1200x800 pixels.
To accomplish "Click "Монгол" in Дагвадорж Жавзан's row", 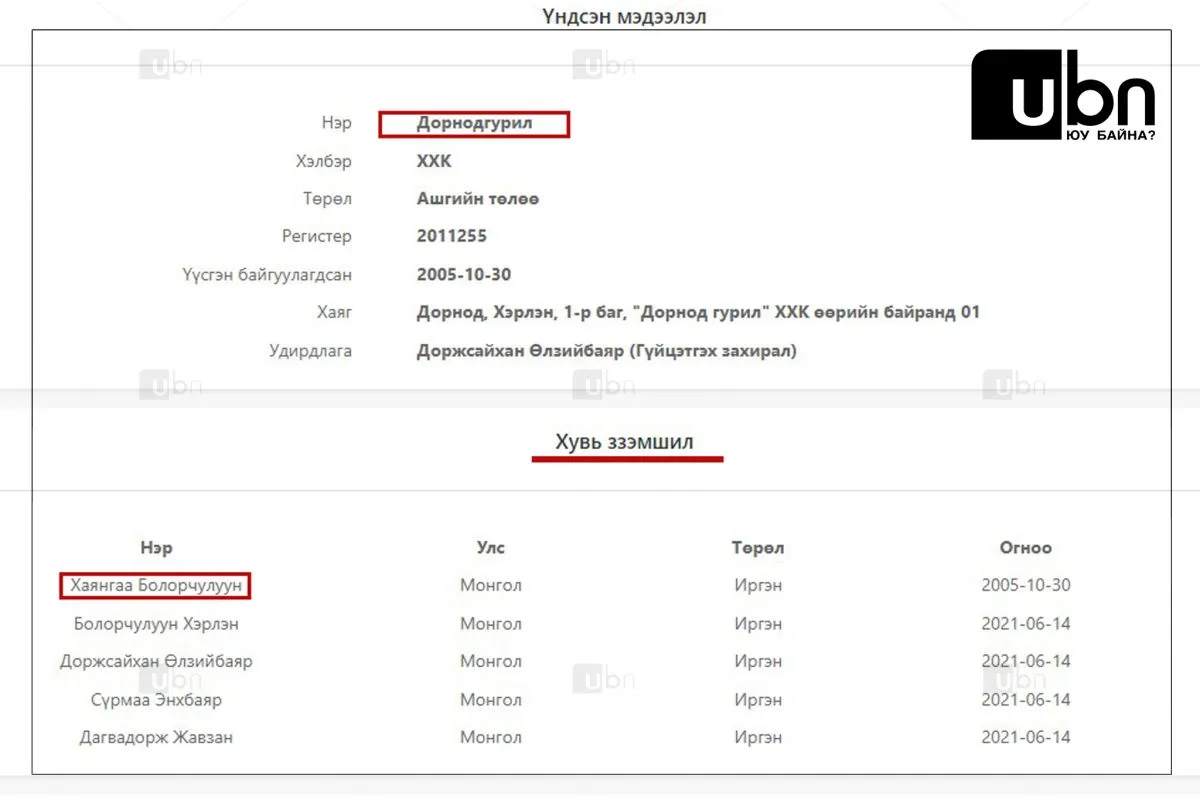I will click(491, 738).
